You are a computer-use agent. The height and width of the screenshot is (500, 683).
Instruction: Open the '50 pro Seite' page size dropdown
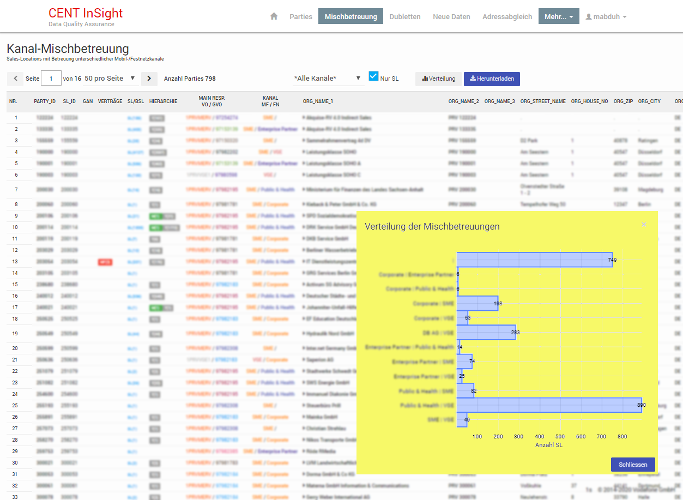point(110,78)
